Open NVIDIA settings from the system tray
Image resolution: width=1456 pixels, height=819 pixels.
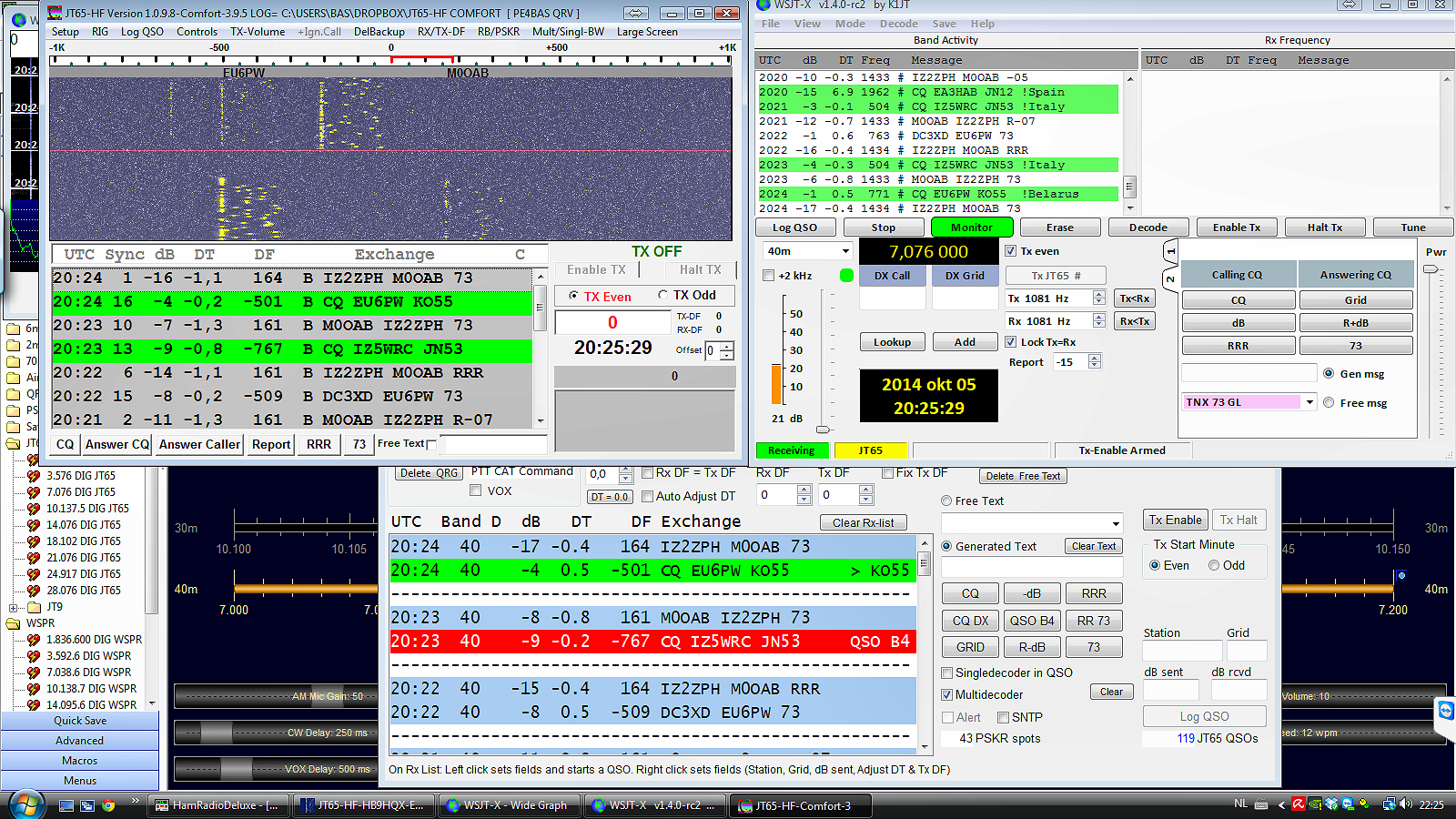click(1315, 804)
